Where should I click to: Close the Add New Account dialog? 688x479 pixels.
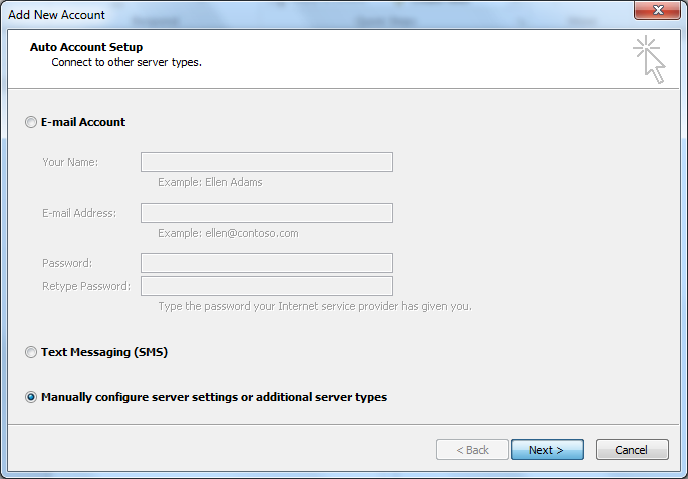pos(657,10)
